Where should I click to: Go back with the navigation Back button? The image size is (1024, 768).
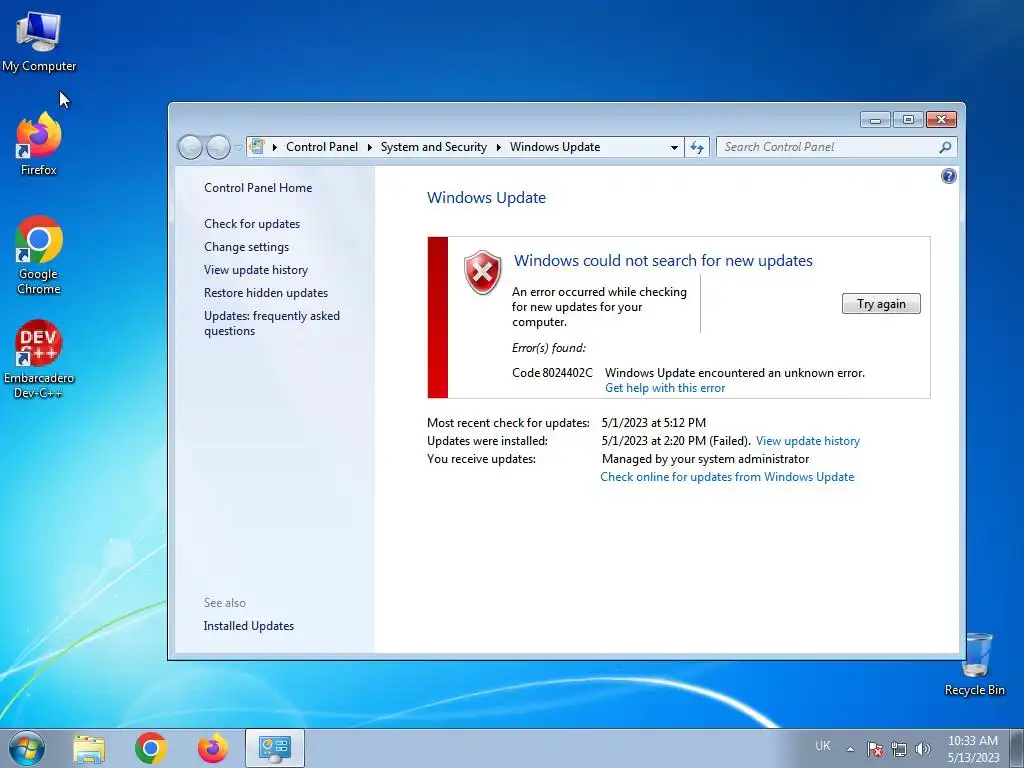[x=190, y=147]
